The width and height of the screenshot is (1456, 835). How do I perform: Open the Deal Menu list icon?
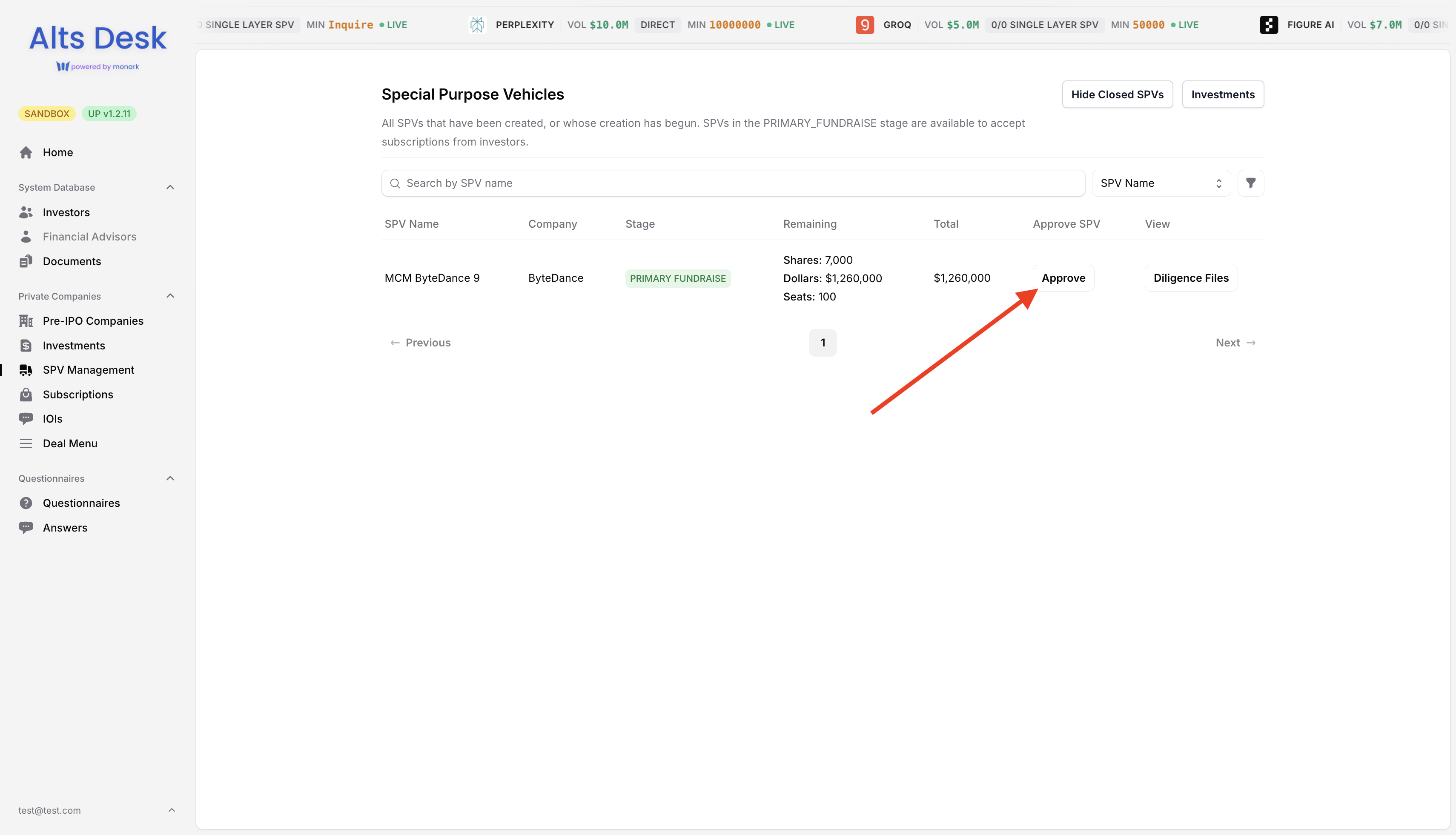pos(26,443)
